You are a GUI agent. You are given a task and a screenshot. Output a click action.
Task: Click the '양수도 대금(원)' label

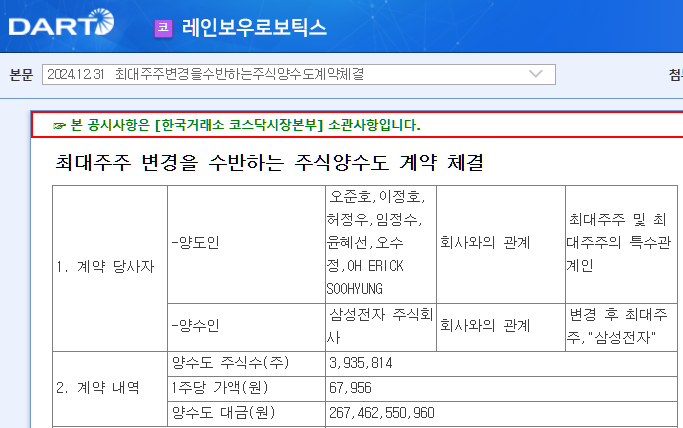223,413
